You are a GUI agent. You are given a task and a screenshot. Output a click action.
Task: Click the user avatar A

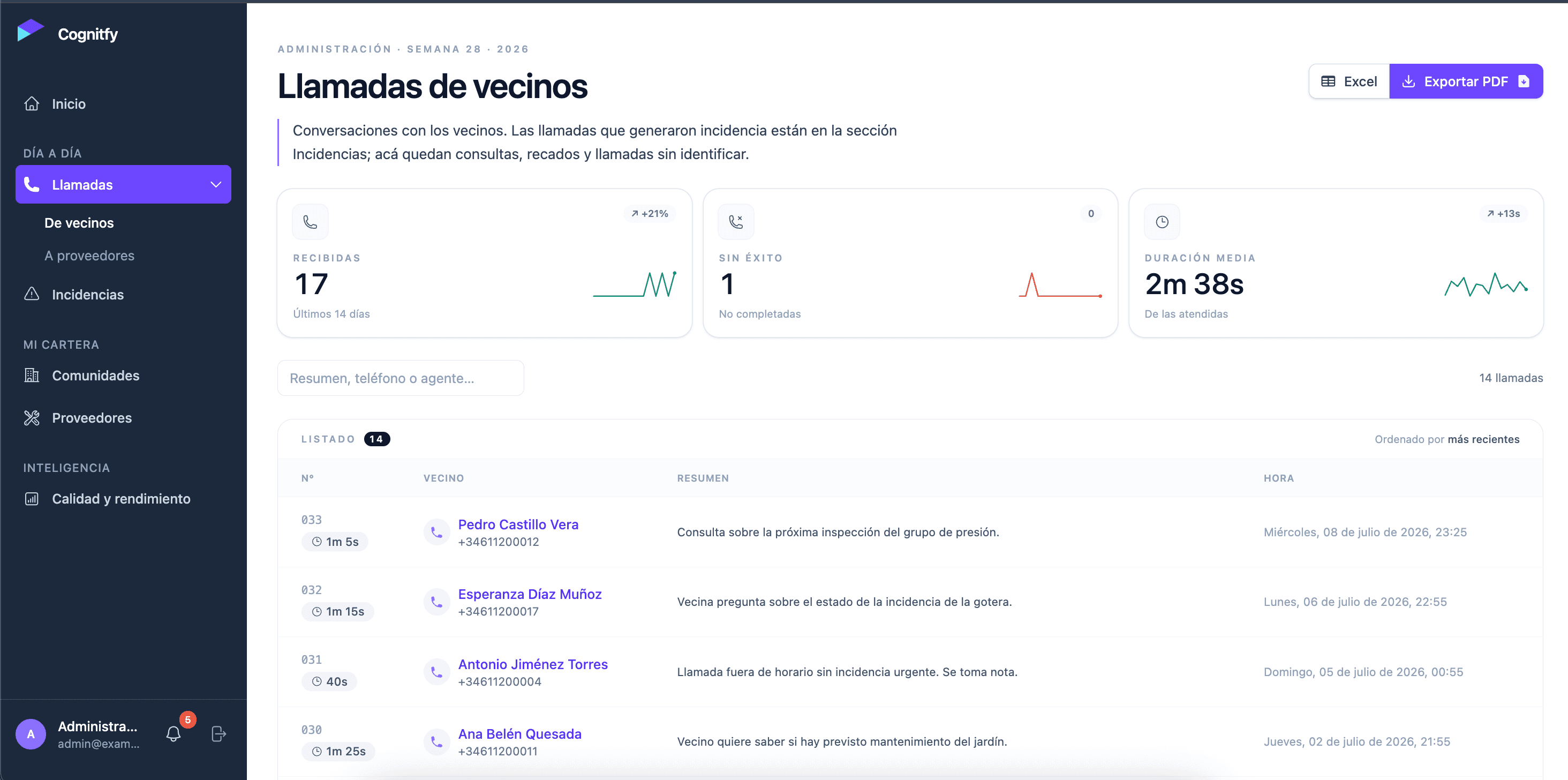(x=31, y=734)
